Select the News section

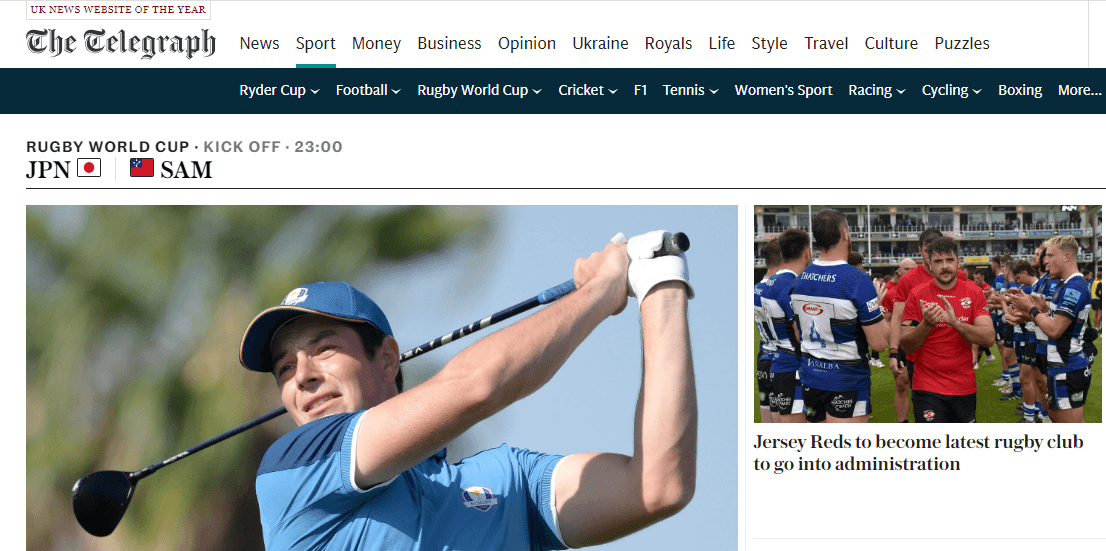(x=259, y=43)
